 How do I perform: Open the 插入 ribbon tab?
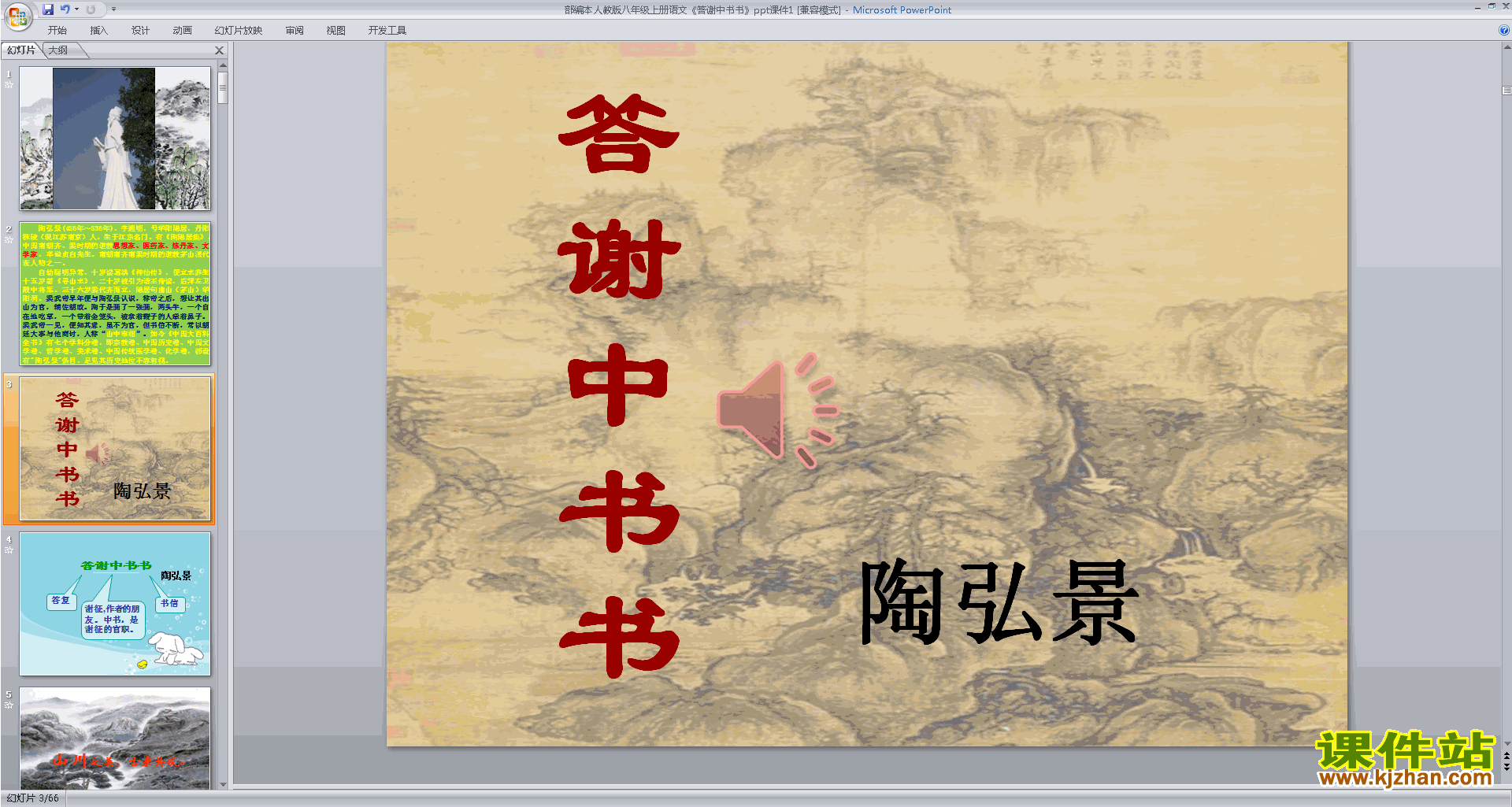pyautogui.click(x=99, y=31)
